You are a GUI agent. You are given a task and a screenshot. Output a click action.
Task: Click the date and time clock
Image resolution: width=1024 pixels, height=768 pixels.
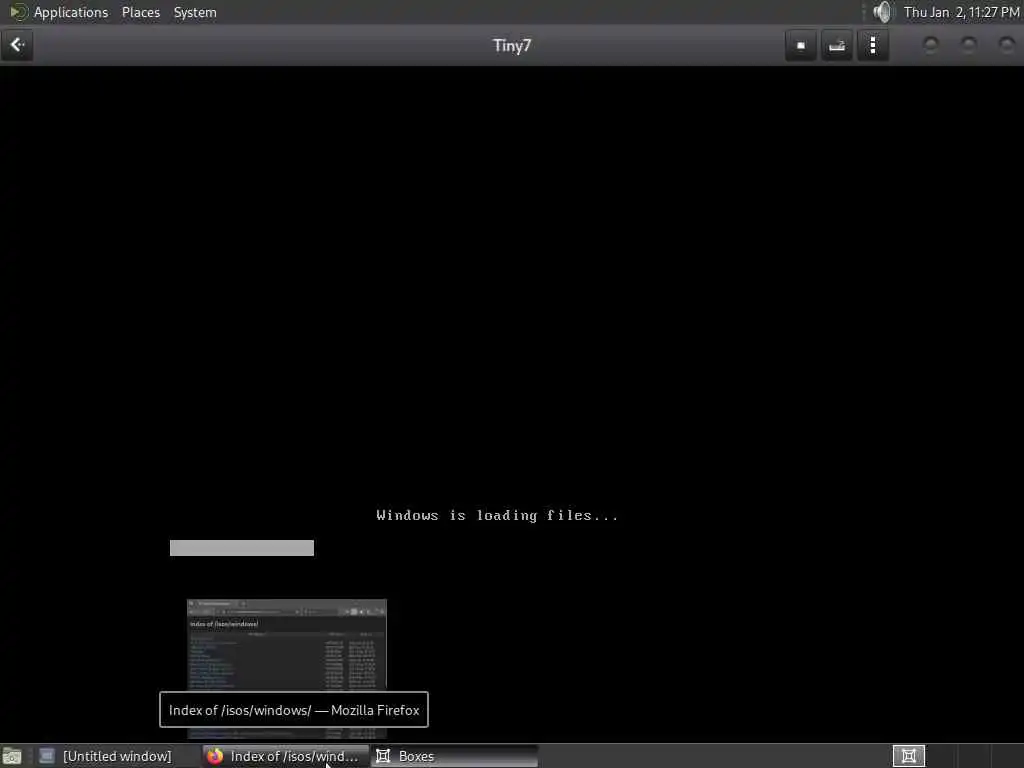pyautogui.click(x=961, y=12)
